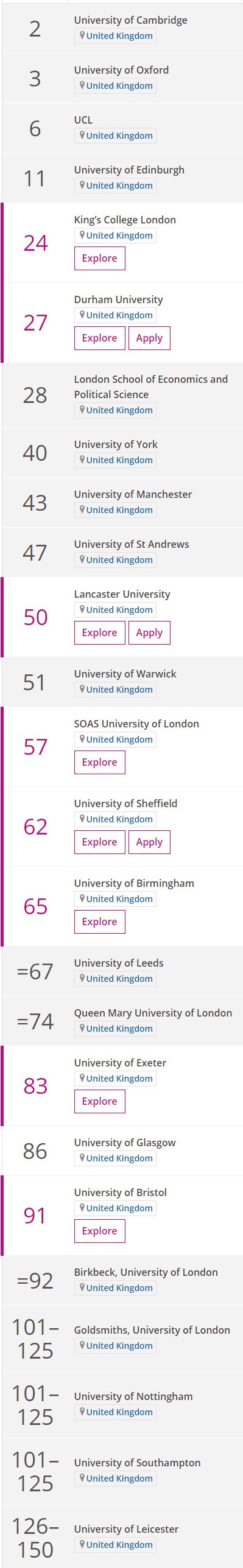243x1568 pixels.
Task: Click the location pin under University of St Andrews
Action: [82, 559]
